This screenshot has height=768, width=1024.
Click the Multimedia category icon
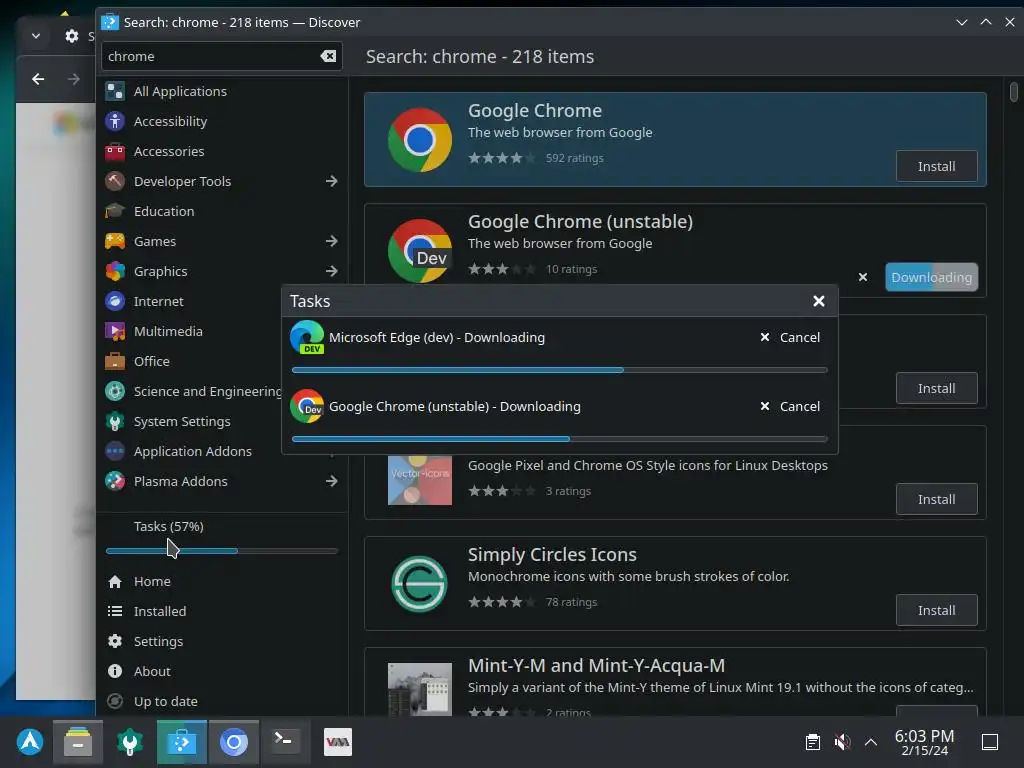tap(115, 332)
